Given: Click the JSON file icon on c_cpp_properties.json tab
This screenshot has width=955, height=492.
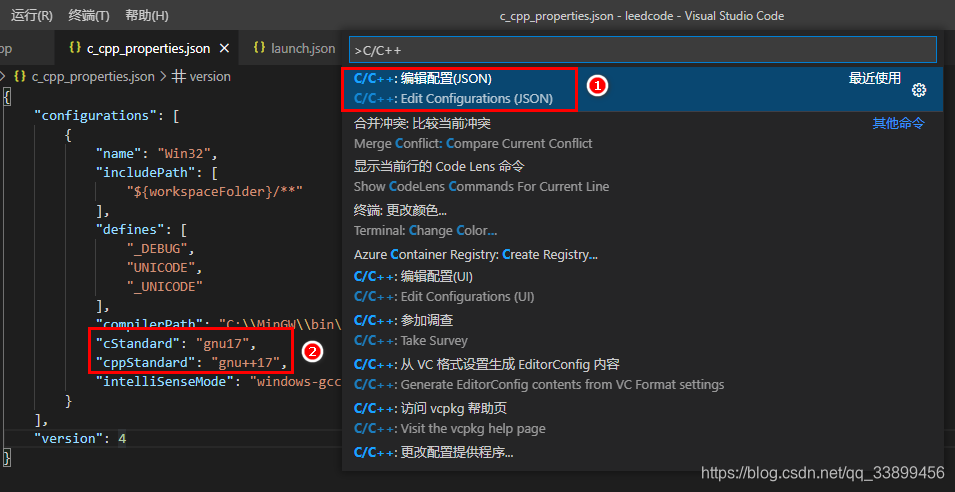Looking at the screenshot, I should pos(75,47).
